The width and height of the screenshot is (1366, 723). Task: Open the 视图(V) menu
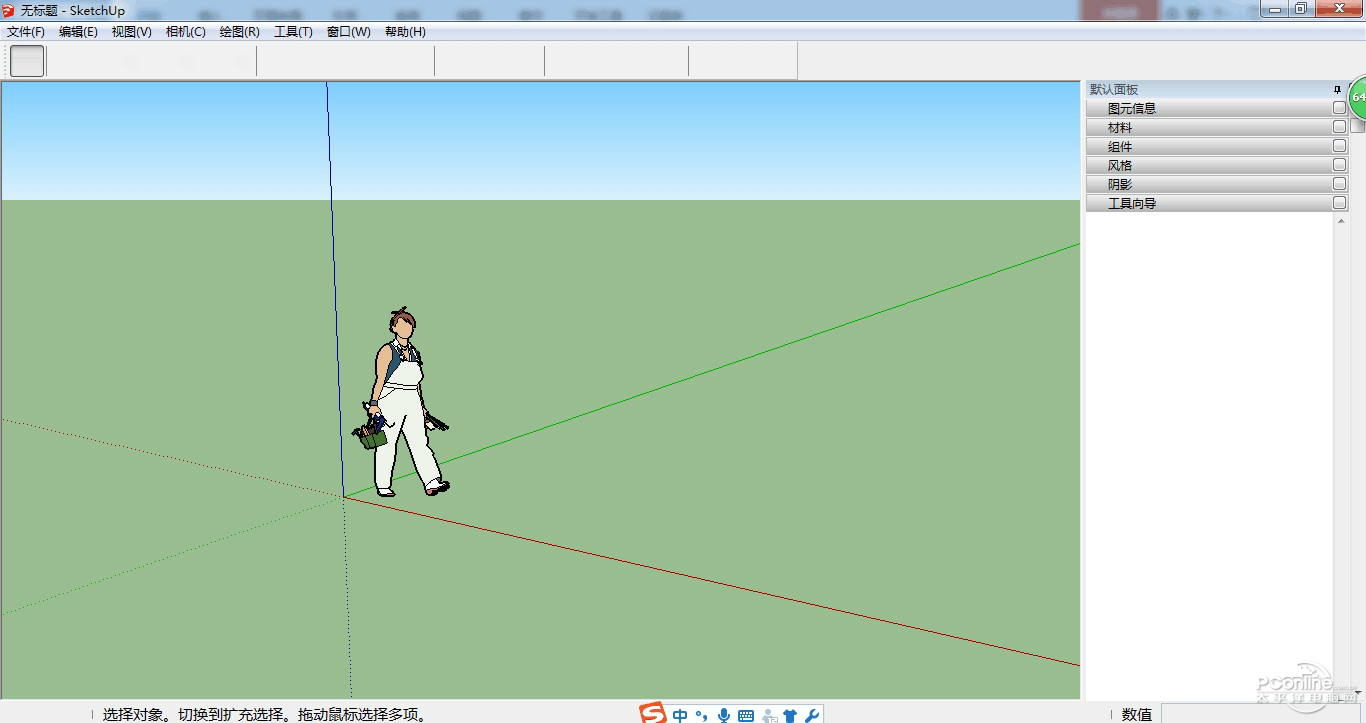(132, 32)
